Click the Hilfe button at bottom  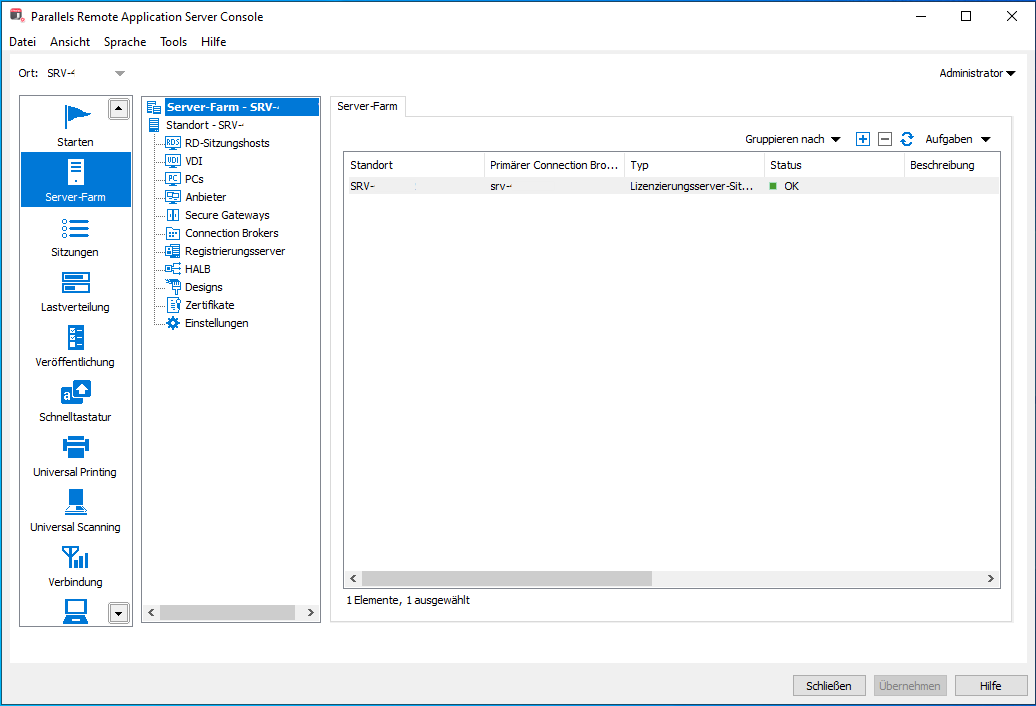click(990, 686)
